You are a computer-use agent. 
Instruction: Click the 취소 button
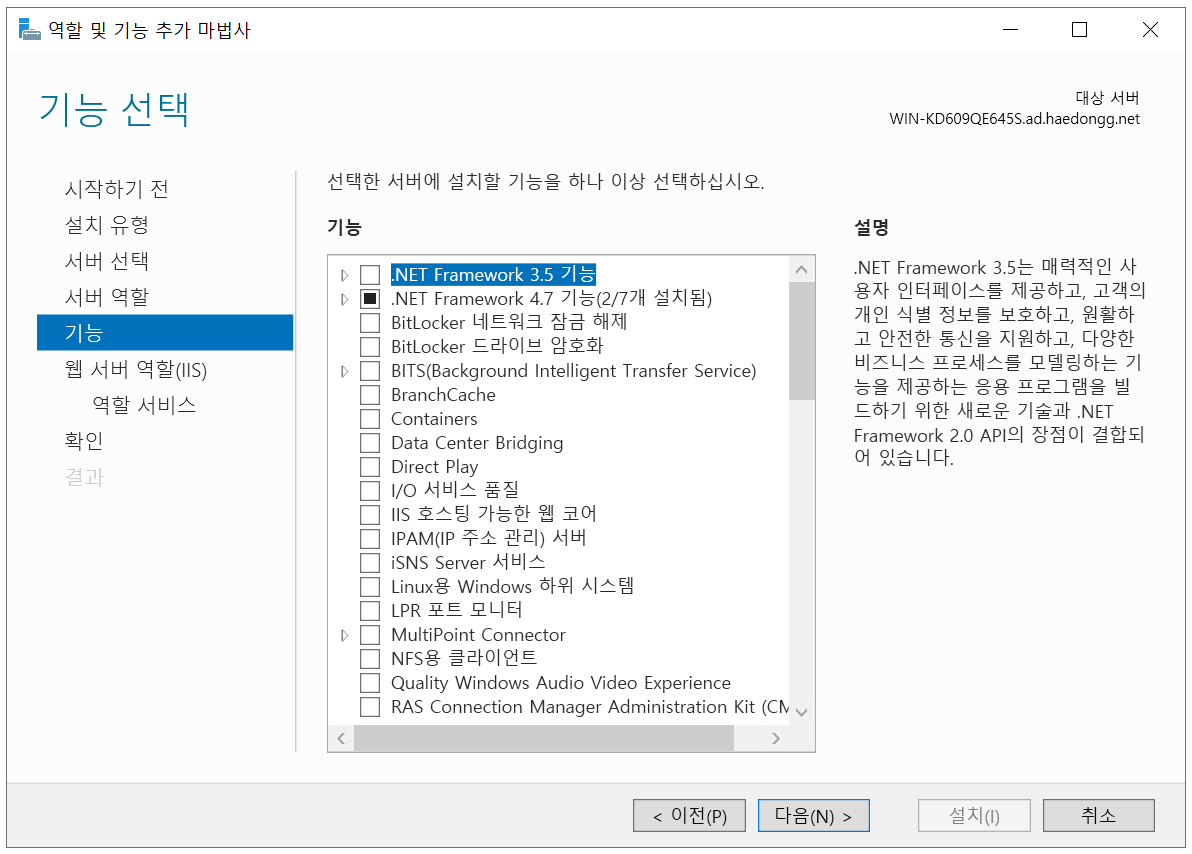1098,816
